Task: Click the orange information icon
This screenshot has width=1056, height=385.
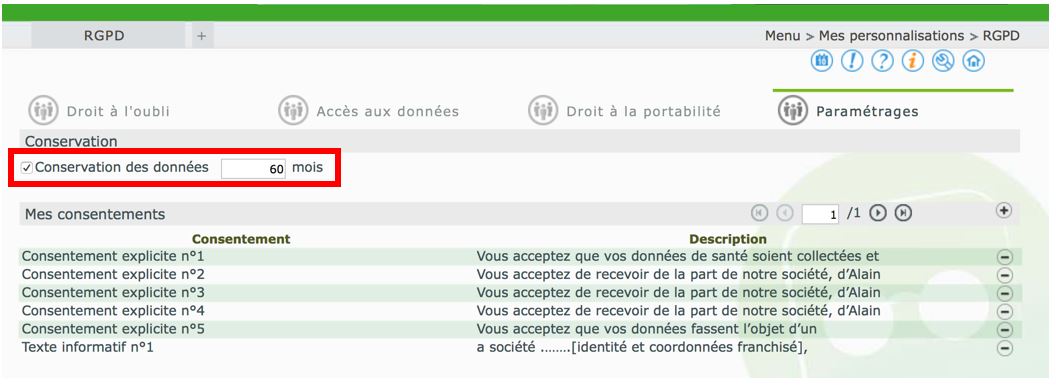Action: pos(913,61)
